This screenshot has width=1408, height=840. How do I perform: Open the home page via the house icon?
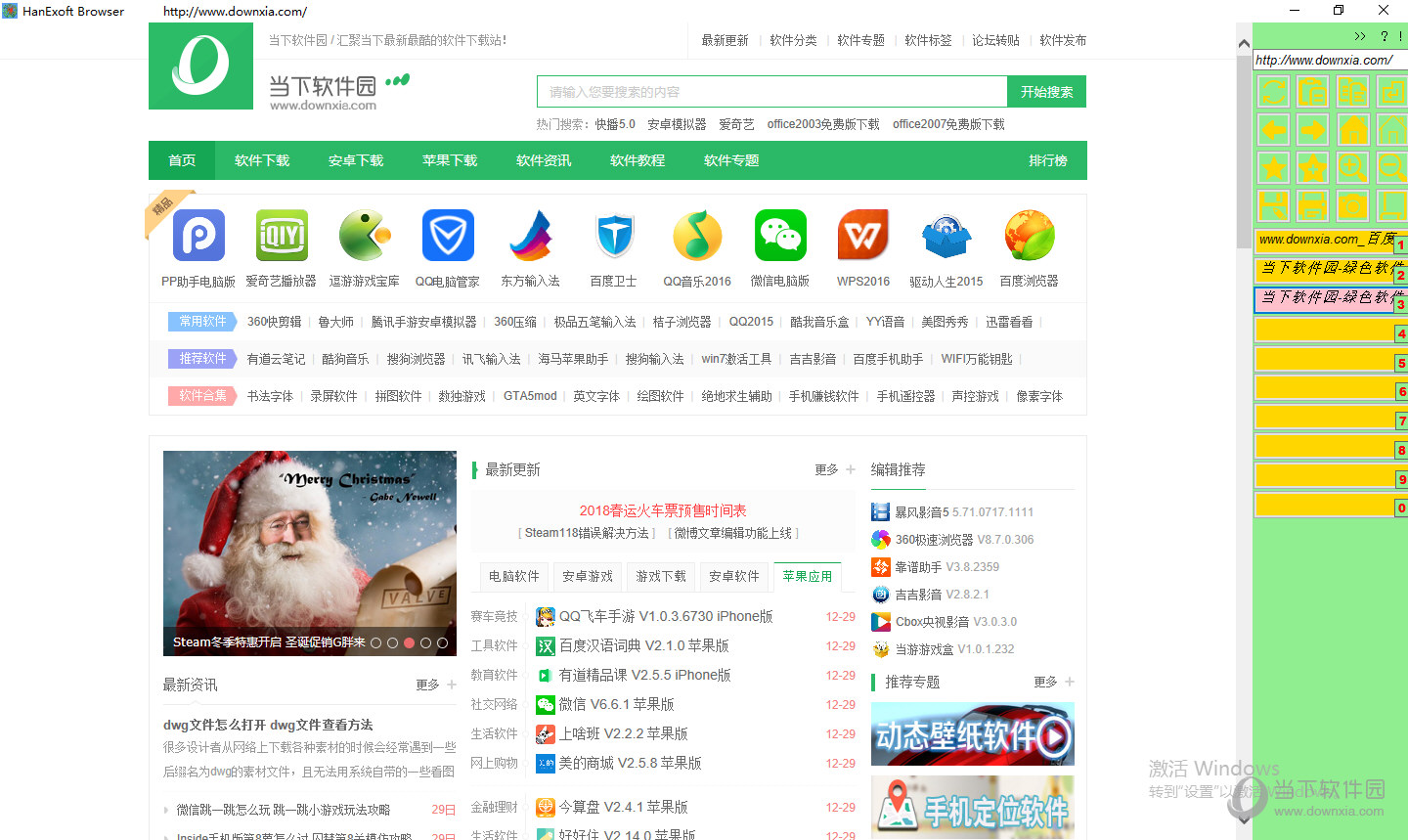click(1352, 128)
